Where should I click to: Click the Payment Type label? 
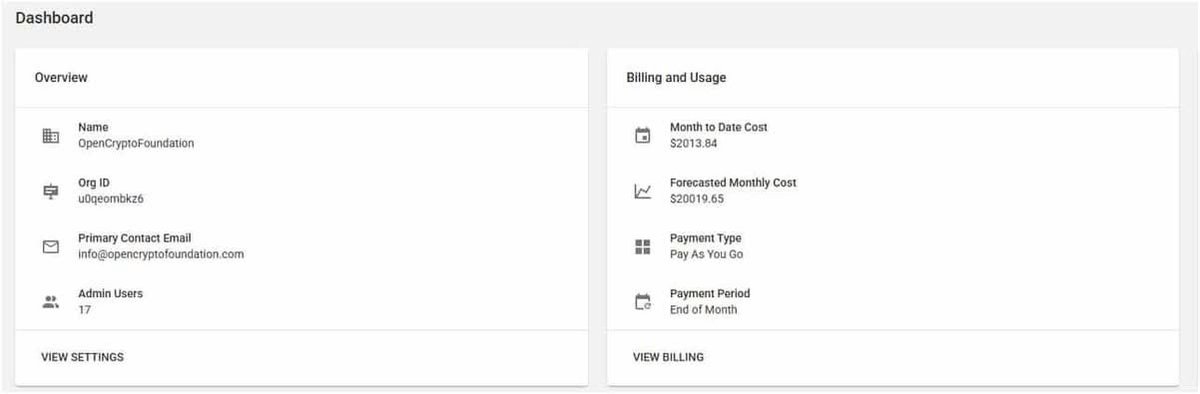706,238
